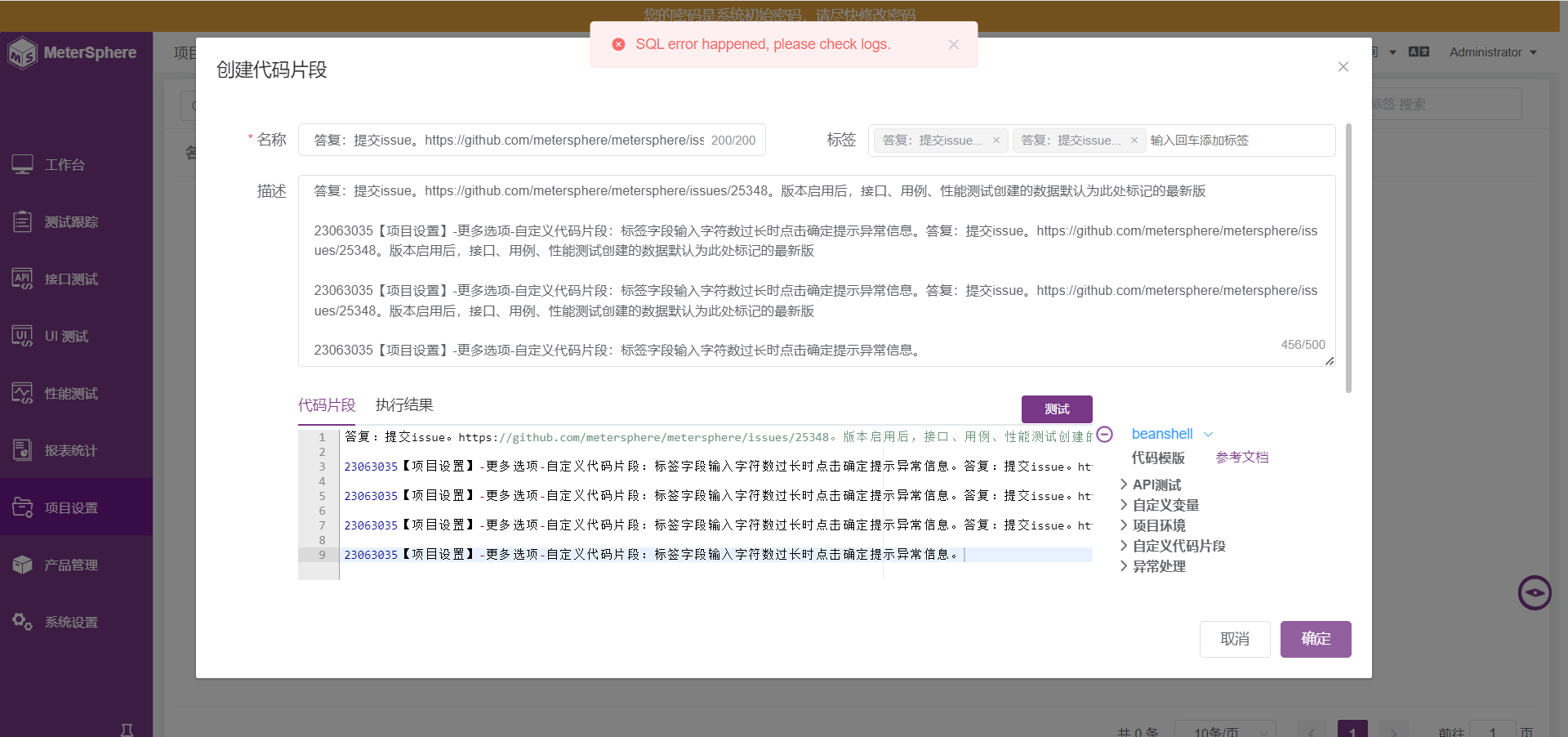
Task: Open the 工作台 workbench icon in sidebar
Action: click(x=22, y=164)
